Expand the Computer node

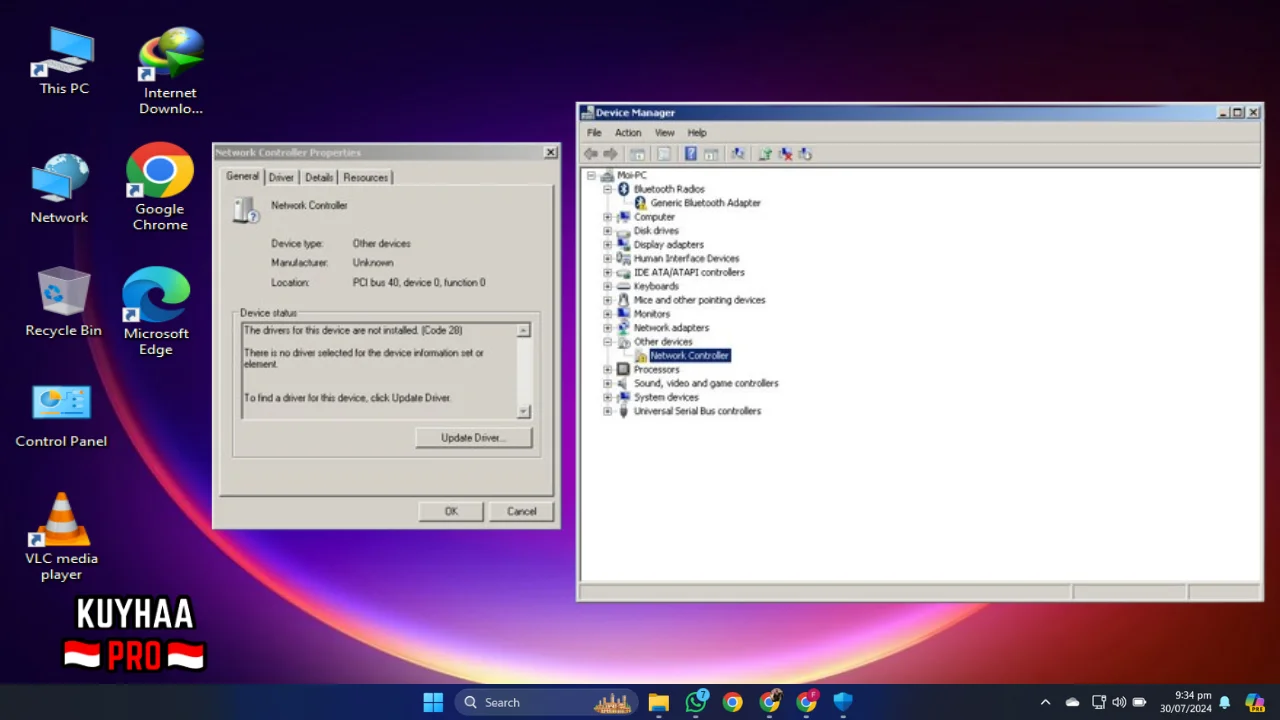(607, 217)
